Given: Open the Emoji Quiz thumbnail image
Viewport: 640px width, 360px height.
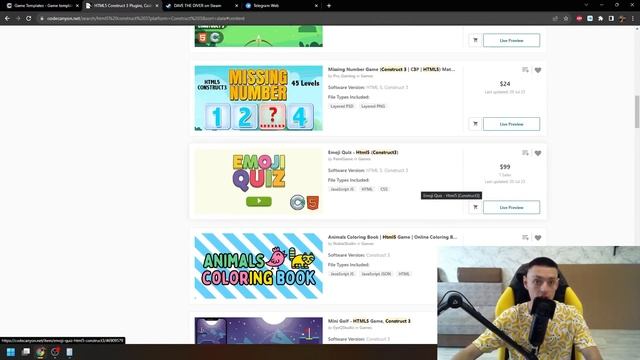Looking at the screenshot, I should pos(258,181).
